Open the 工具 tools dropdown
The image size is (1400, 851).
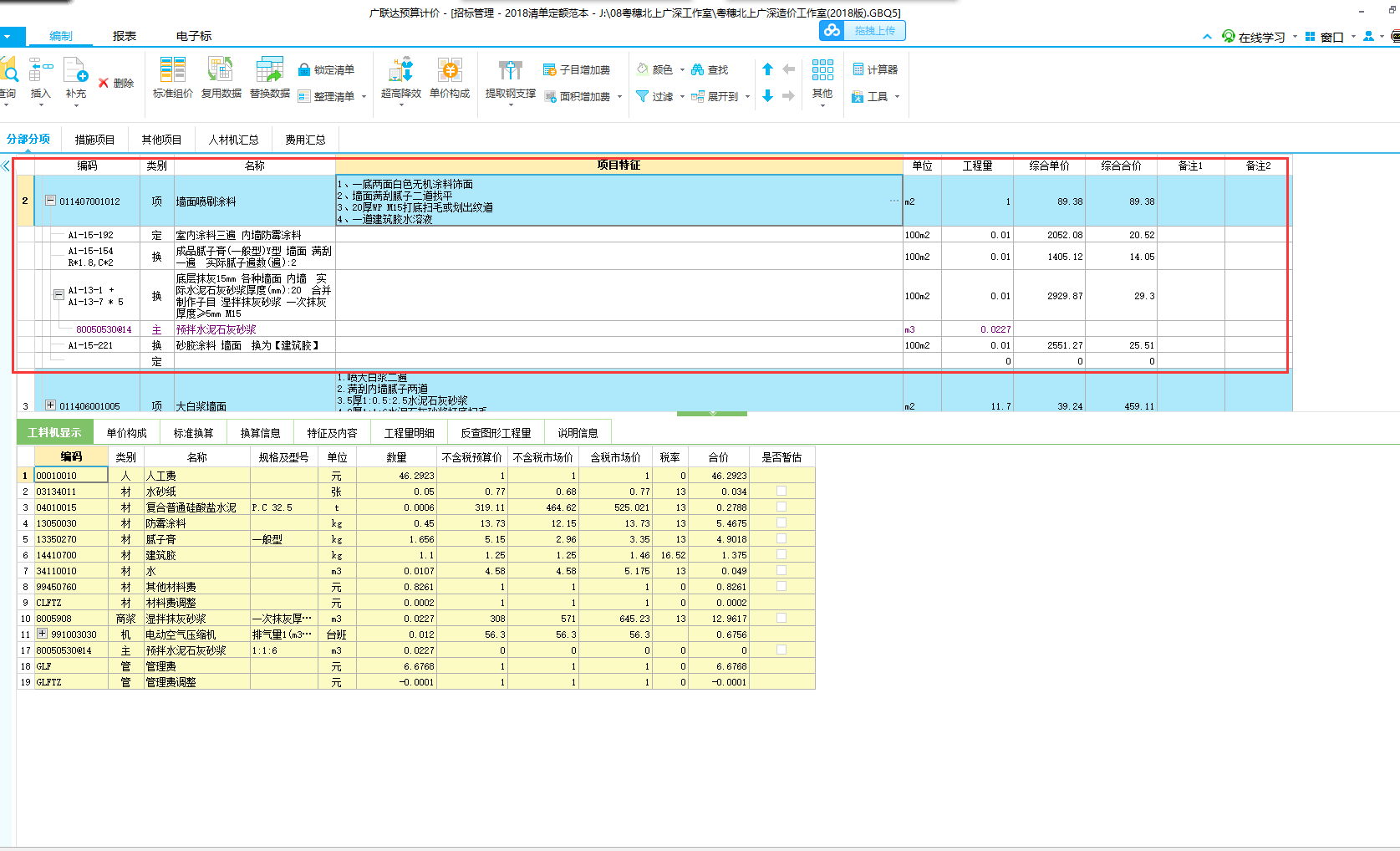click(x=897, y=97)
